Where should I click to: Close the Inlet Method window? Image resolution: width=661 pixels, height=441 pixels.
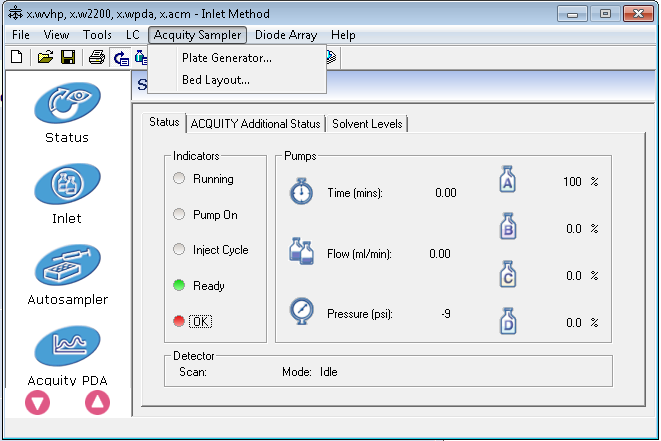638,14
